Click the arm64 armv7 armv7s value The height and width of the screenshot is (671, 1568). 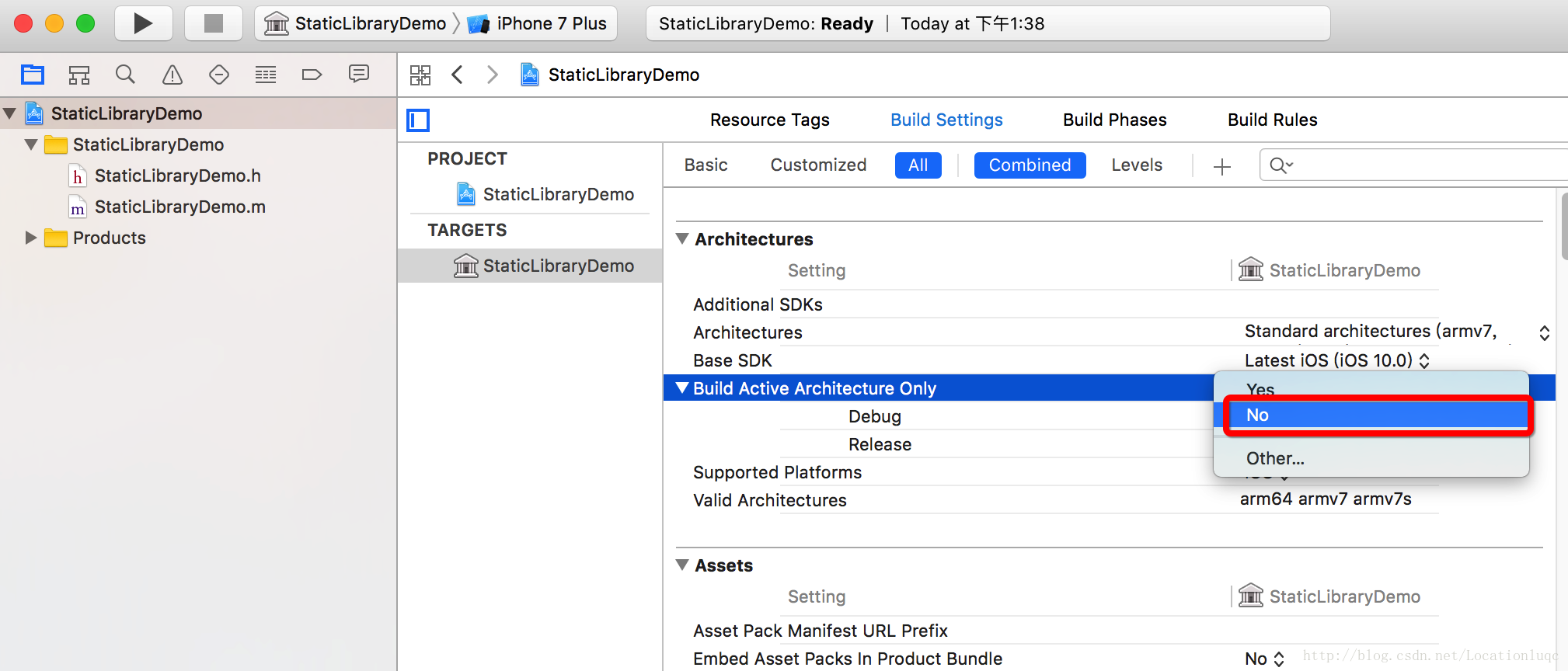(x=1326, y=499)
